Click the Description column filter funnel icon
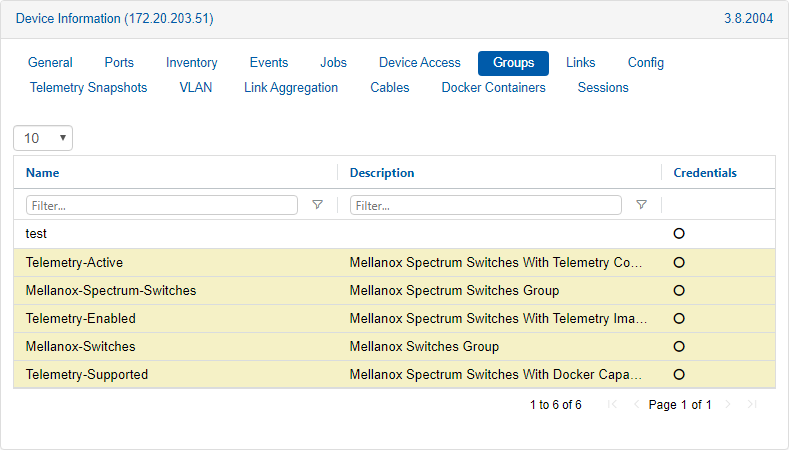This screenshot has width=789, height=450. [x=641, y=205]
